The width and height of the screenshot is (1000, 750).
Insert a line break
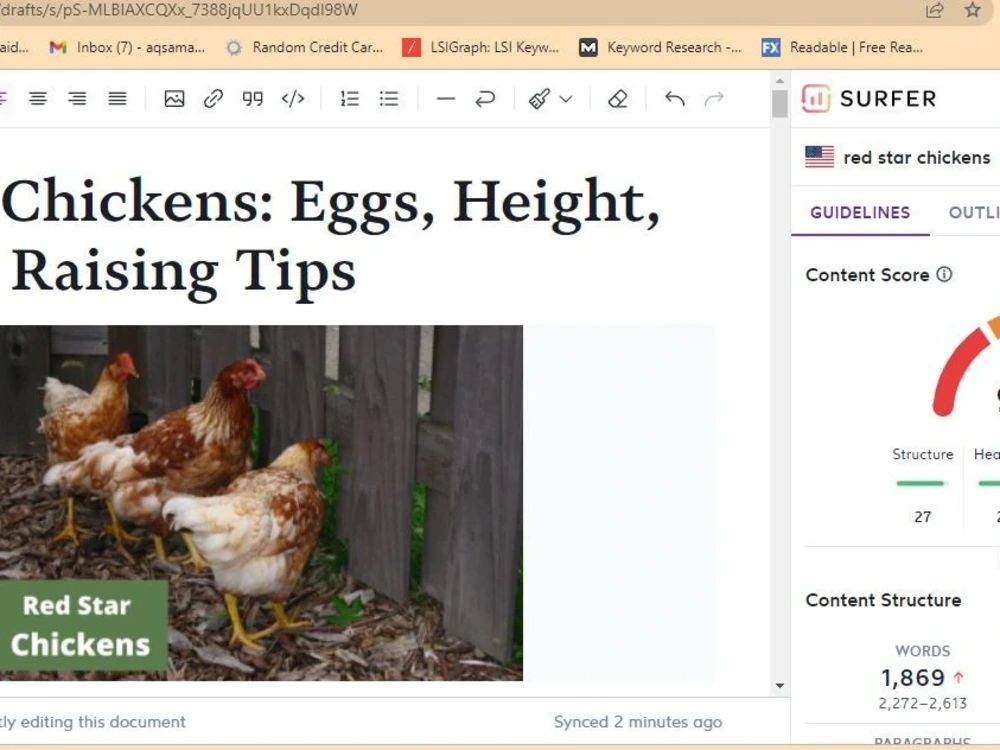[485, 99]
